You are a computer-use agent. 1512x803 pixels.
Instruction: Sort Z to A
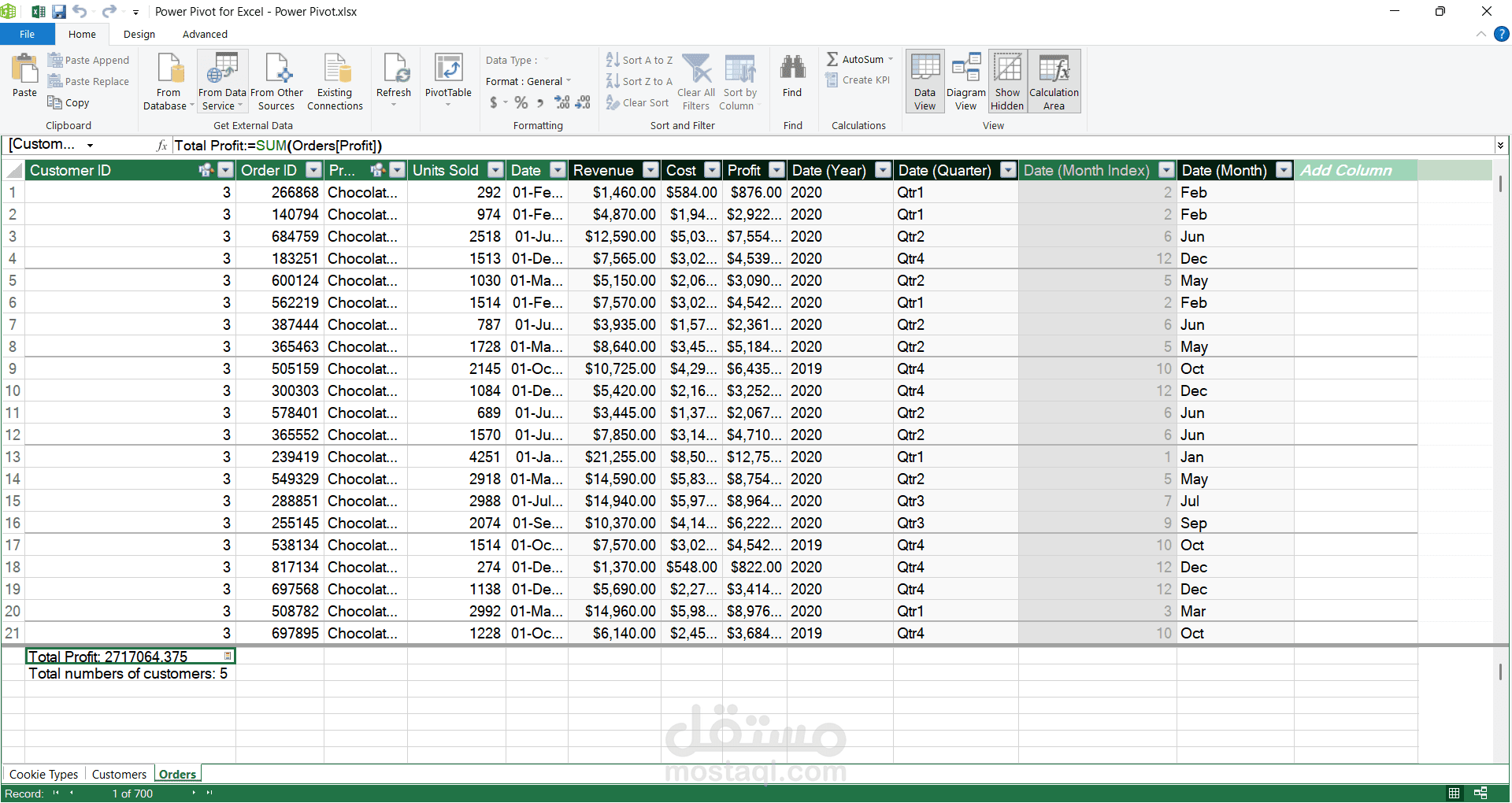click(639, 81)
